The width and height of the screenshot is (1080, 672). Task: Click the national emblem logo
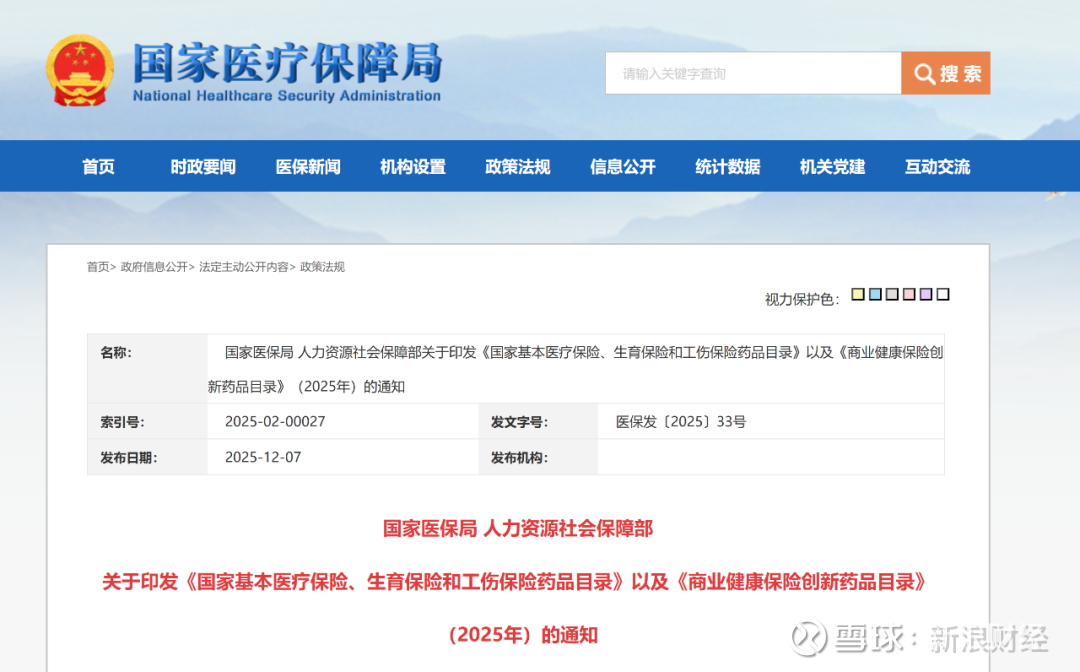(80, 71)
